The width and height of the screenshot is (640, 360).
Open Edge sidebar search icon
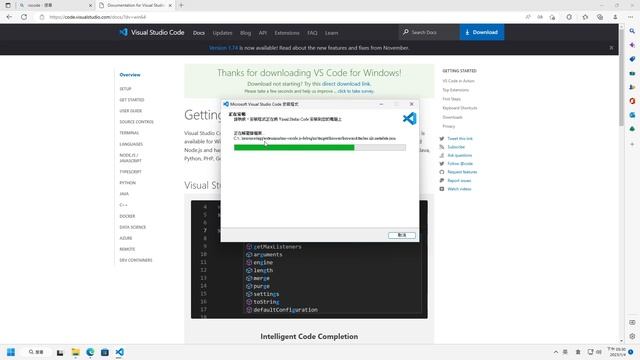632,31
